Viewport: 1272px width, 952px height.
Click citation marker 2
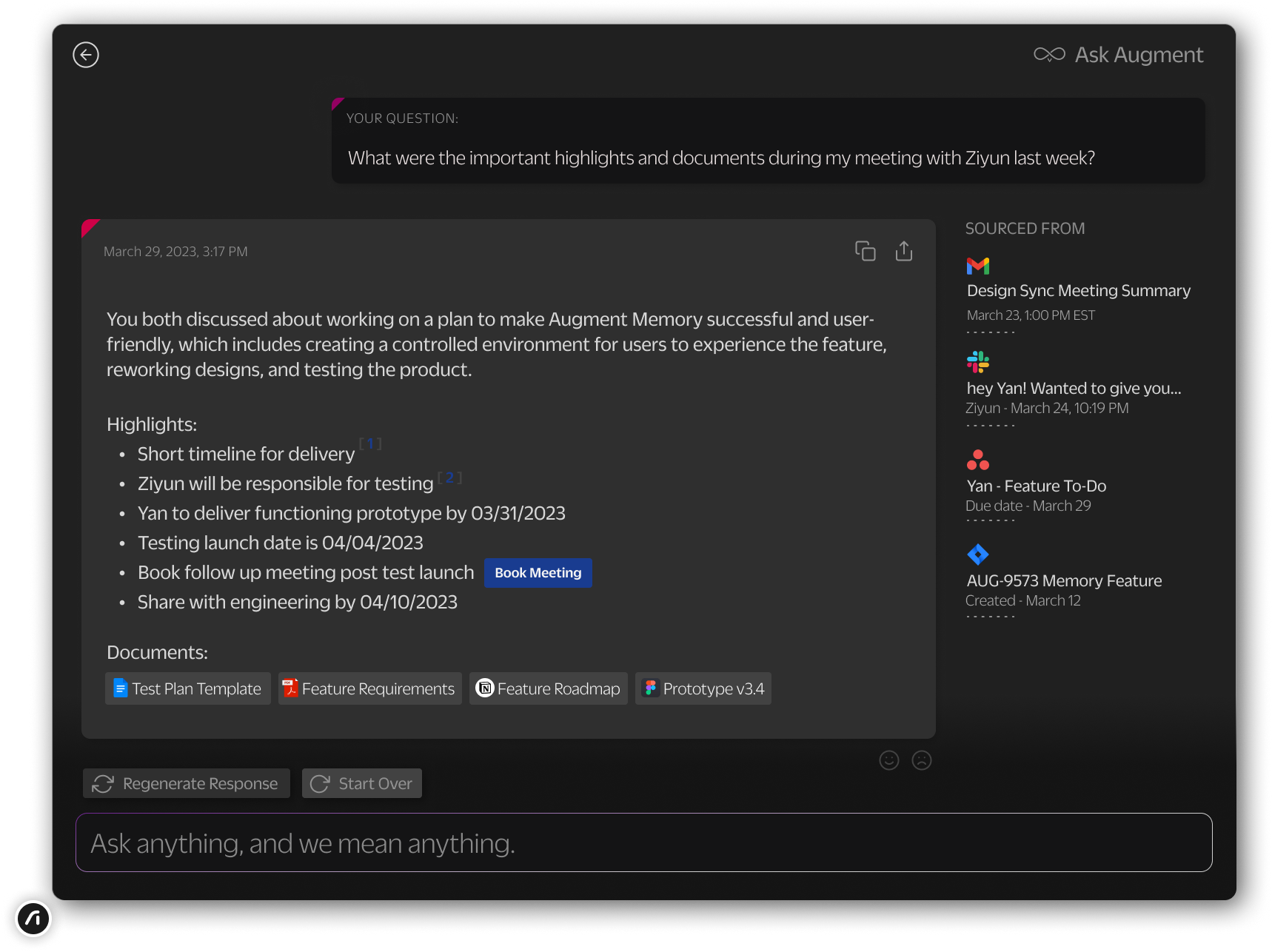449,477
